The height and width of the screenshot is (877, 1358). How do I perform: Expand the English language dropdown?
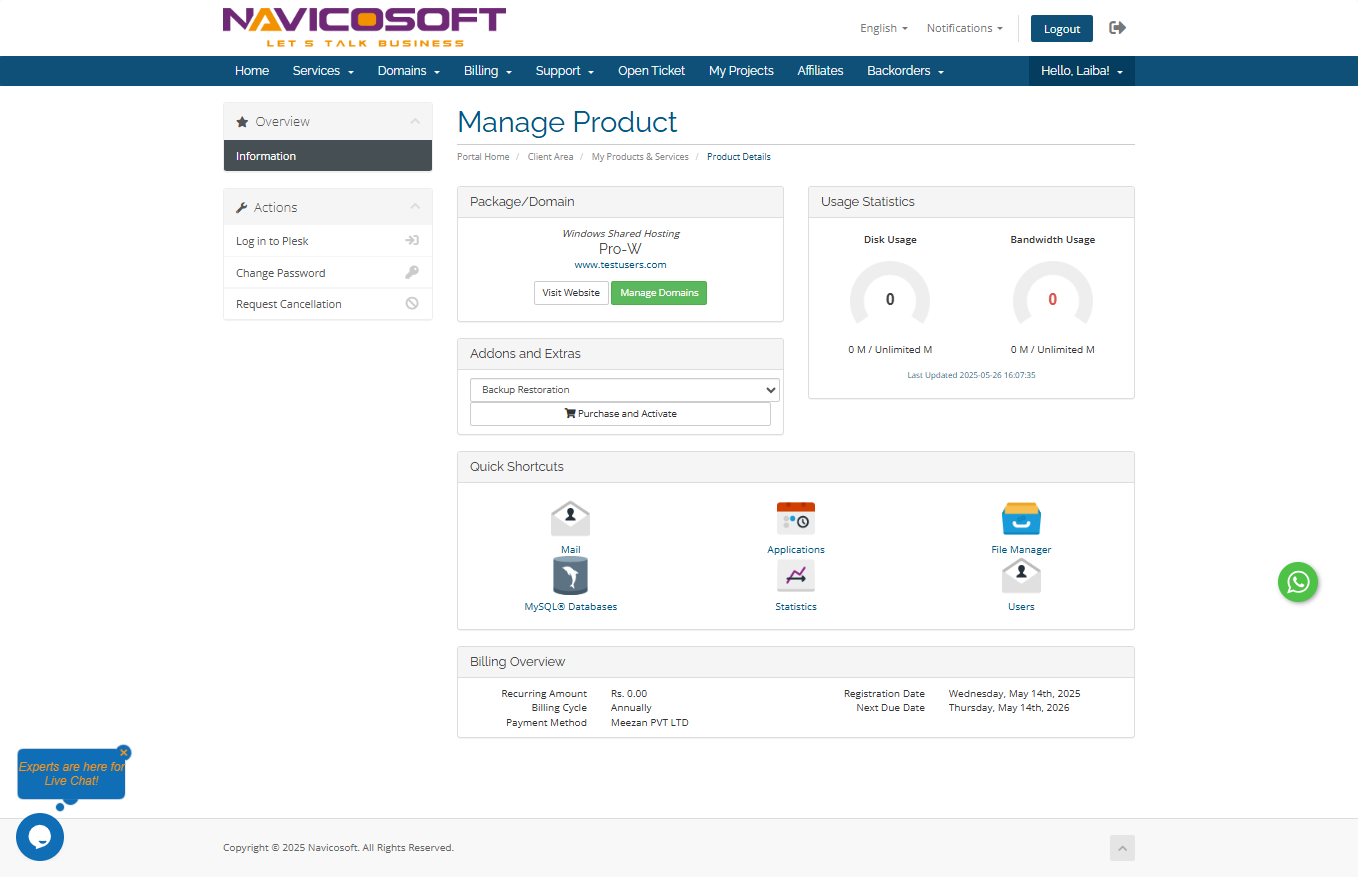[883, 28]
